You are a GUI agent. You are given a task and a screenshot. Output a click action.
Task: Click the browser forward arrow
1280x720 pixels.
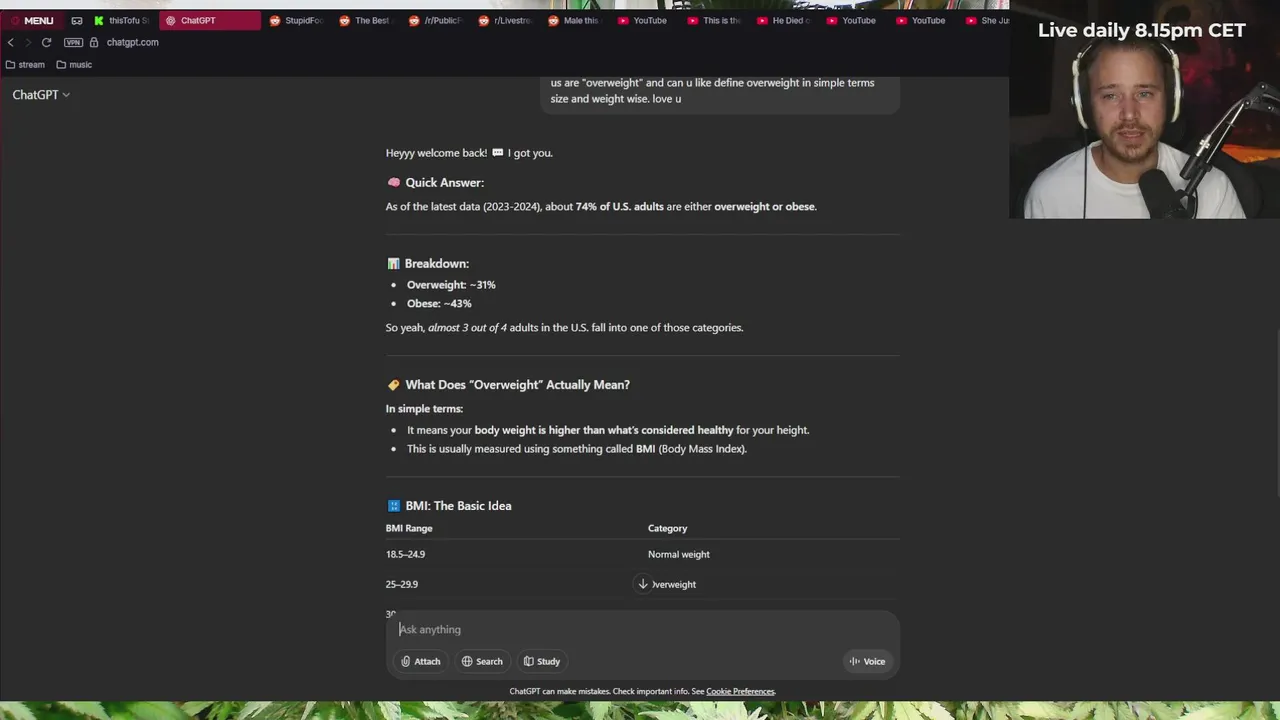[x=28, y=42]
